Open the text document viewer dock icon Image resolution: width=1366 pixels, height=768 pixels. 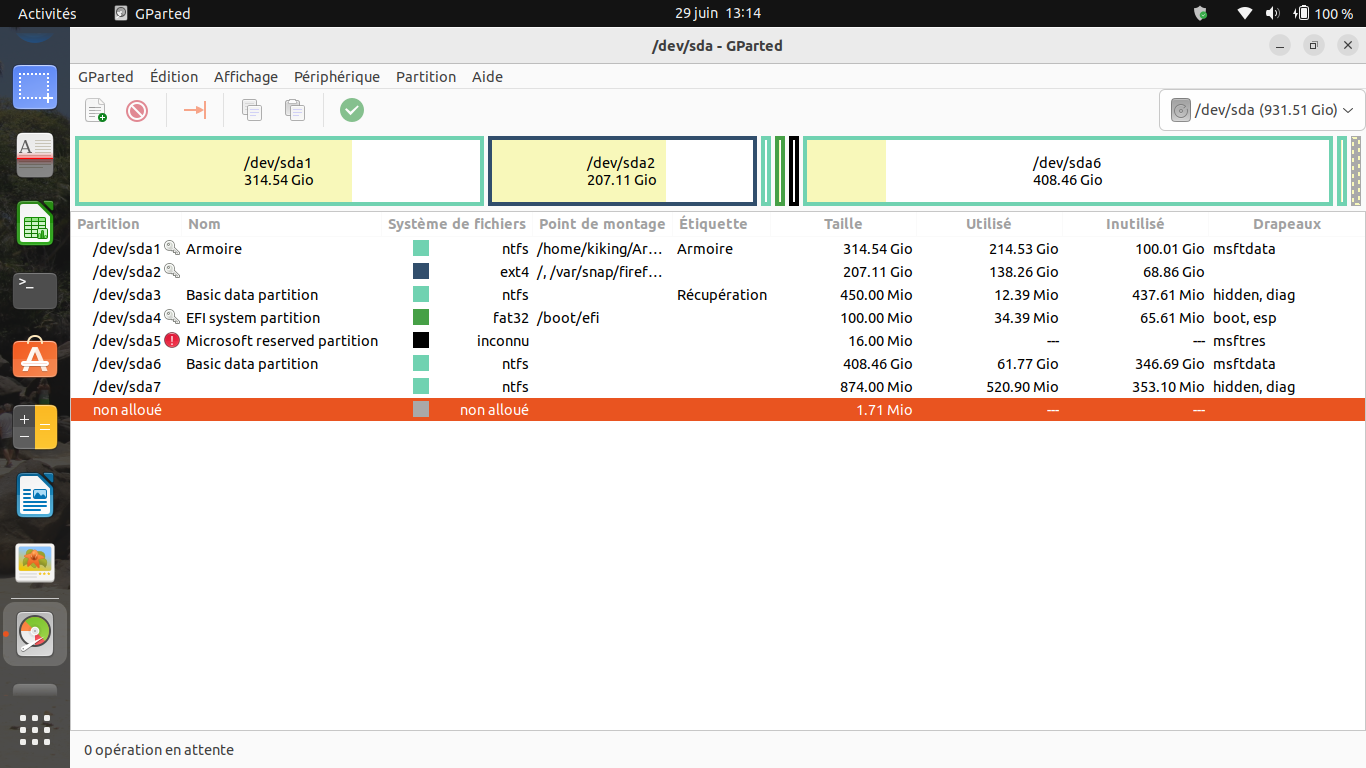[35, 155]
